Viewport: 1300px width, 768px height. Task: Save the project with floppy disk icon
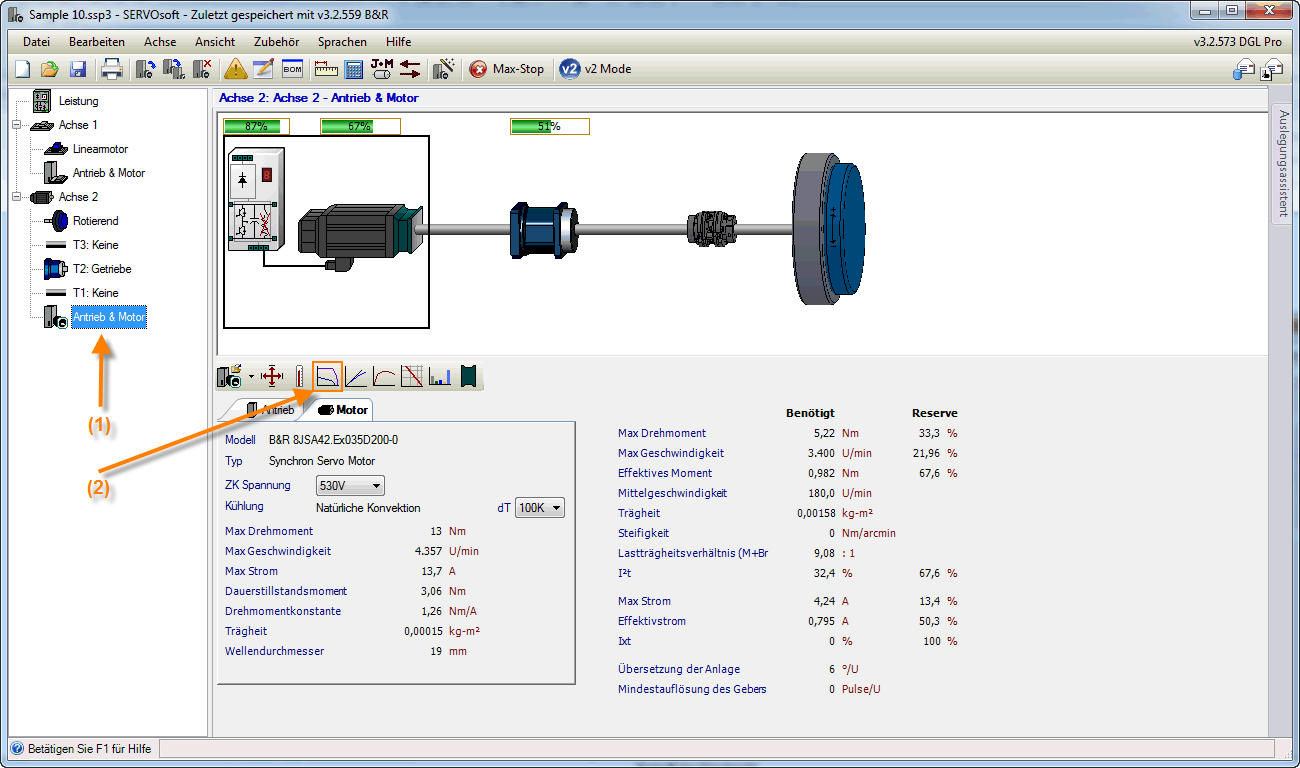tap(77, 69)
